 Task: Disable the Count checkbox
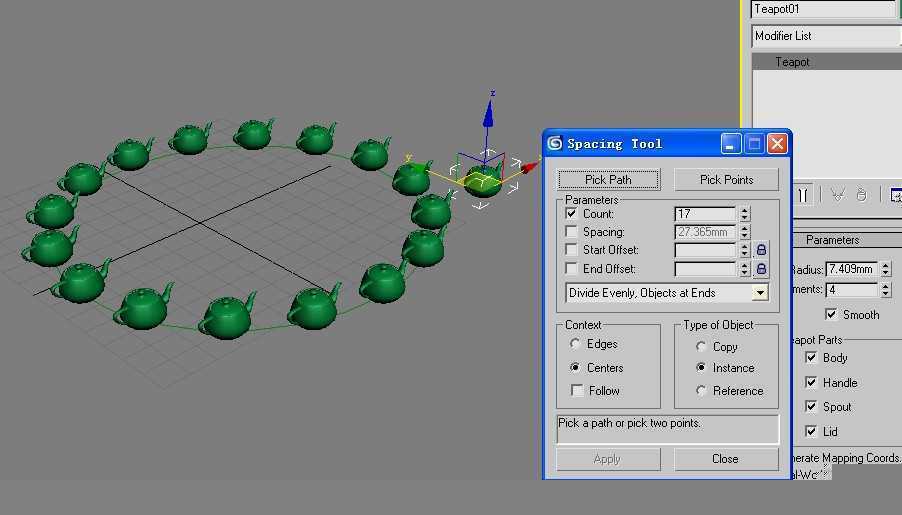(x=571, y=213)
